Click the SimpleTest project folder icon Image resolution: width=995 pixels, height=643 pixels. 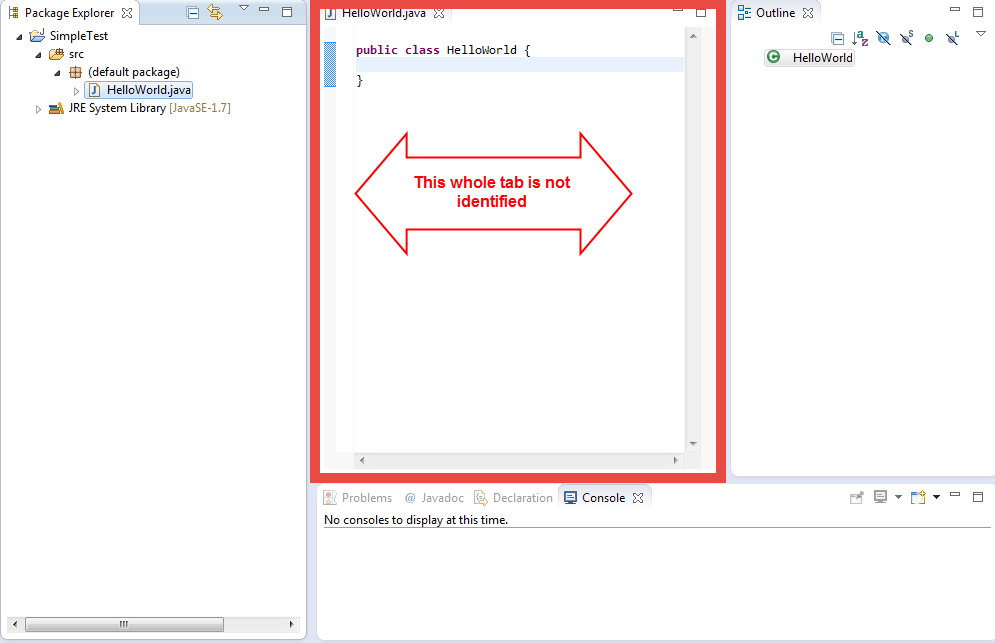coord(37,36)
